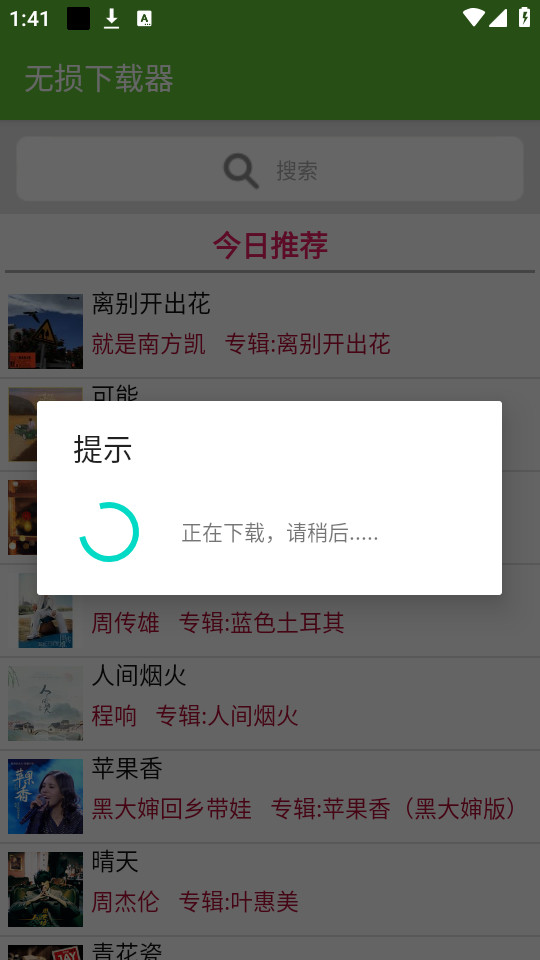540x960 pixels.
Task: Open album cover thumbnail for 晴天
Action: click(x=45, y=890)
